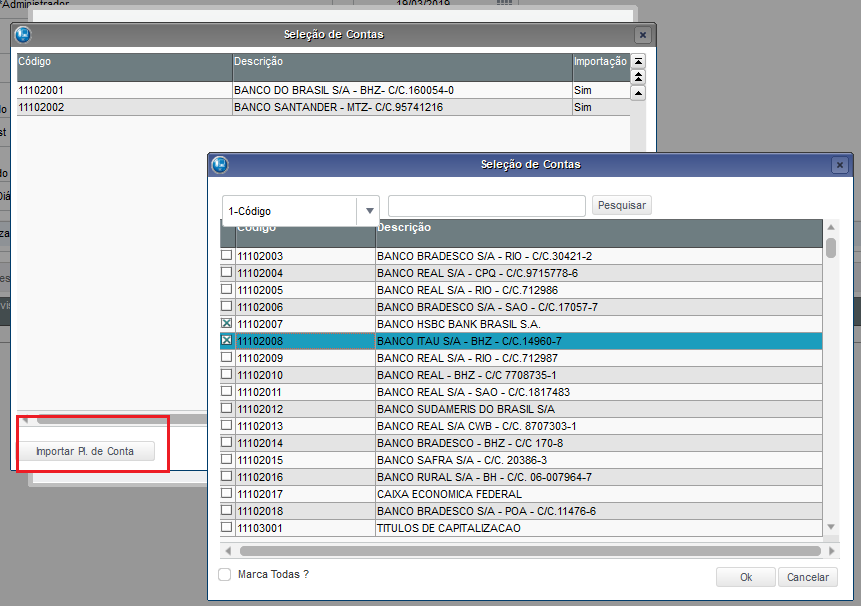861x606 pixels.
Task: Close the front Seleção de Contas dialog
Action: click(840, 165)
